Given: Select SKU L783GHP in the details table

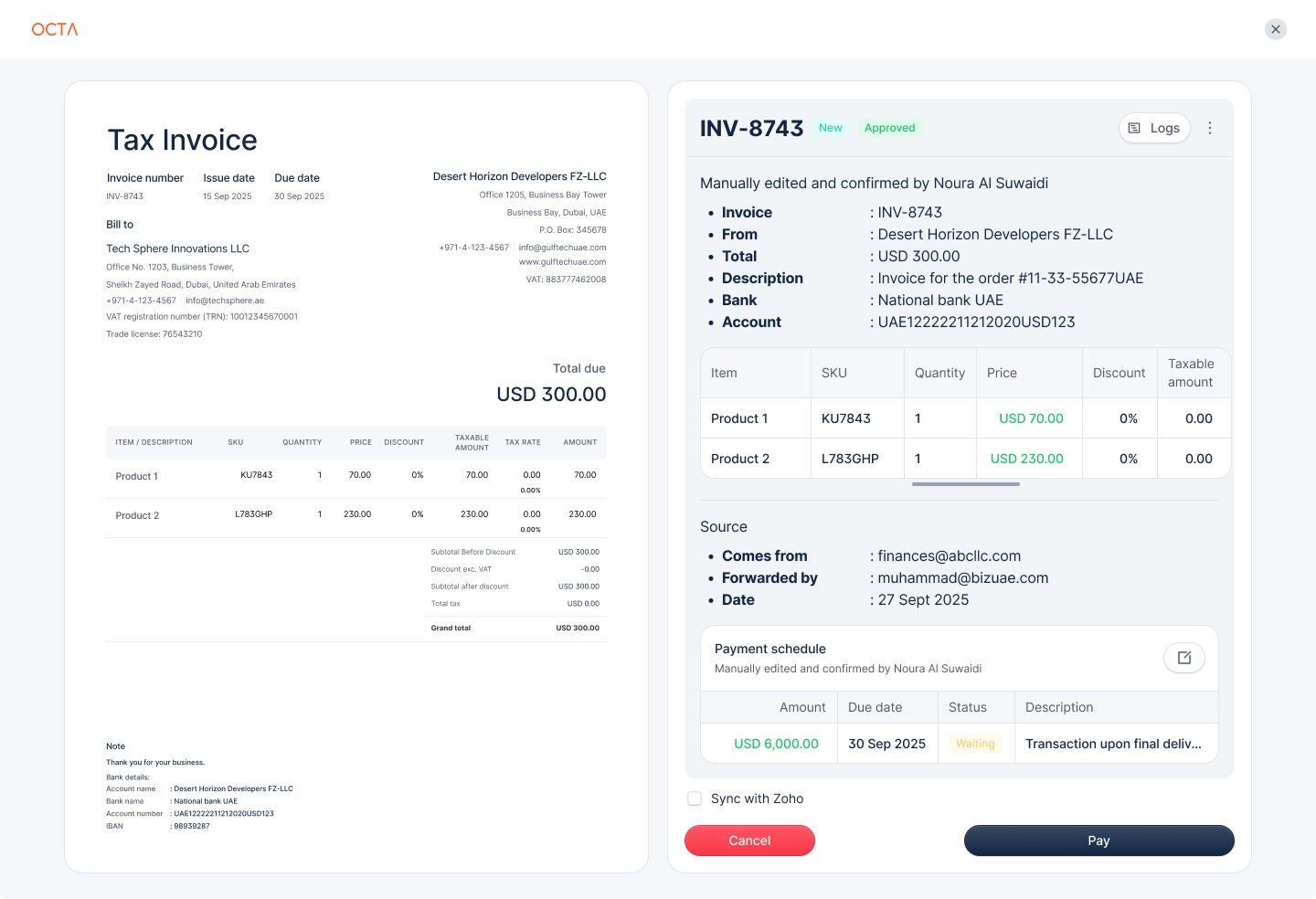Looking at the screenshot, I should pyautogui.click(x=850, y=459).
